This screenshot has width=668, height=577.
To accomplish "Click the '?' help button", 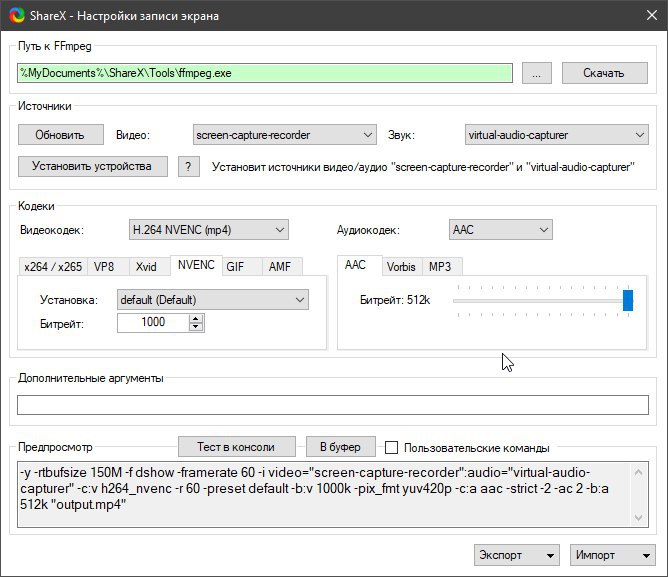I will 188,166.
